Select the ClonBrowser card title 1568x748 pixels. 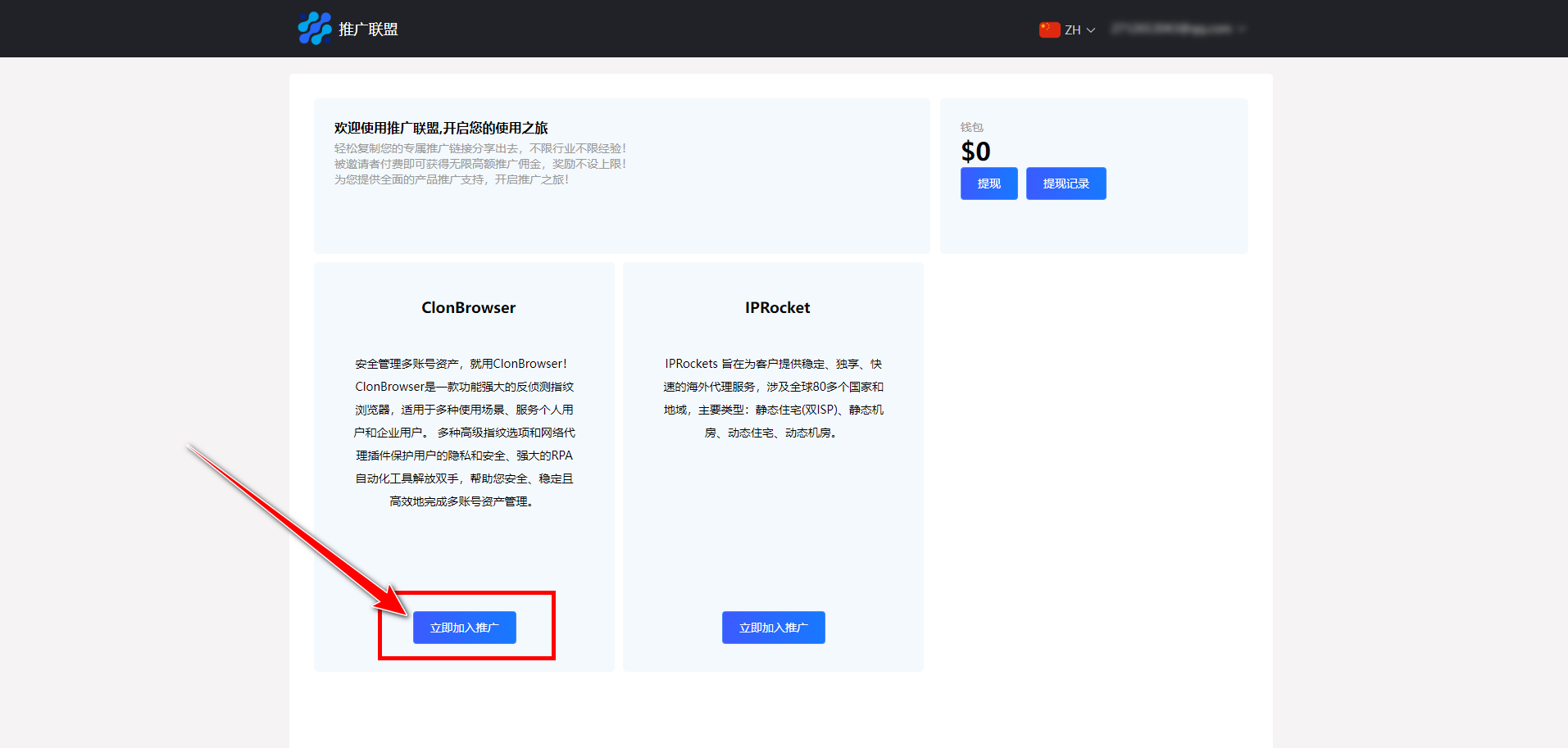[468, 308]
